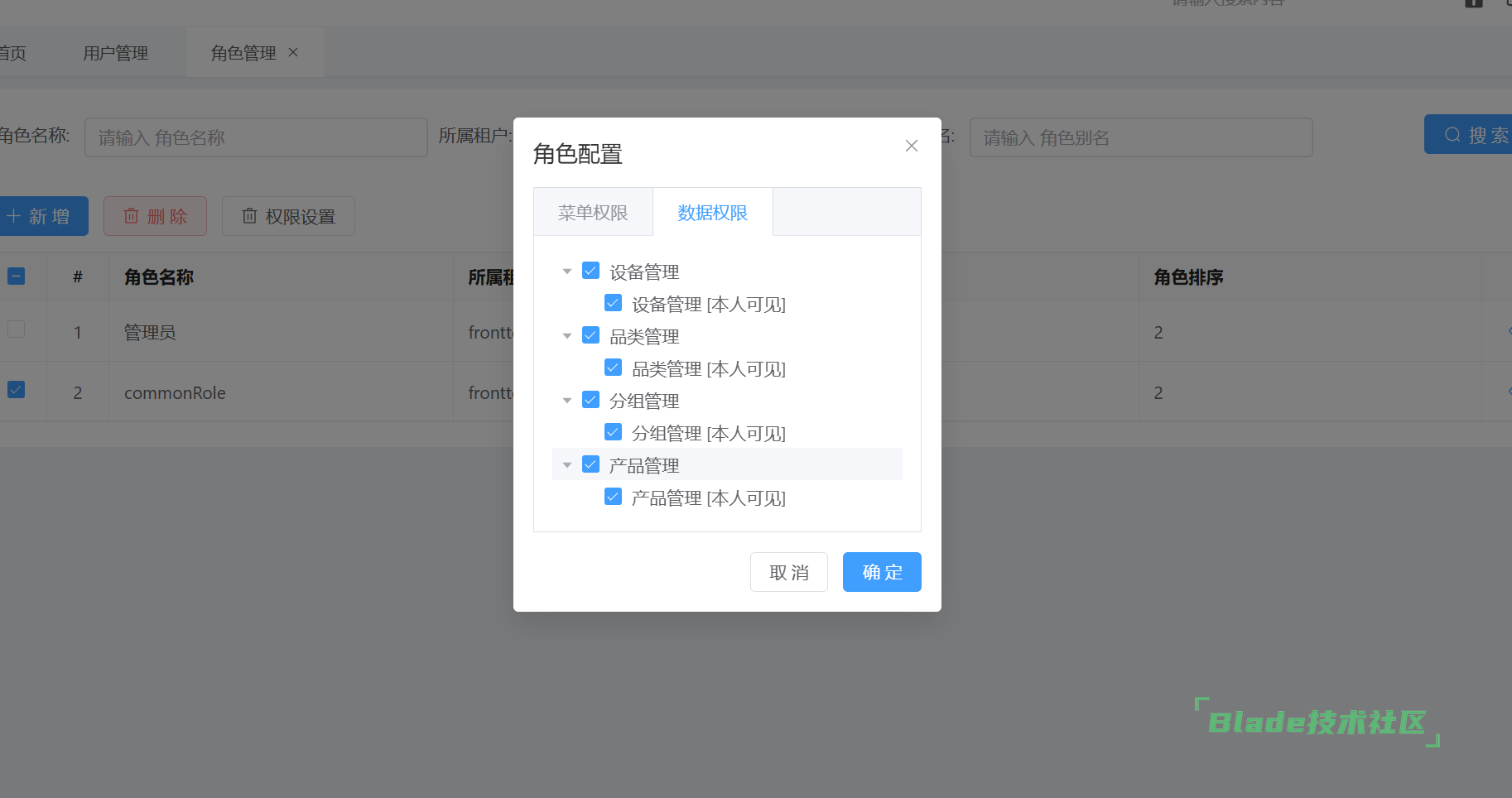Click the 权限设置 permission settings icon
Image resolution: width=1512 pixels, height=798 pixels.
point(250,216)
